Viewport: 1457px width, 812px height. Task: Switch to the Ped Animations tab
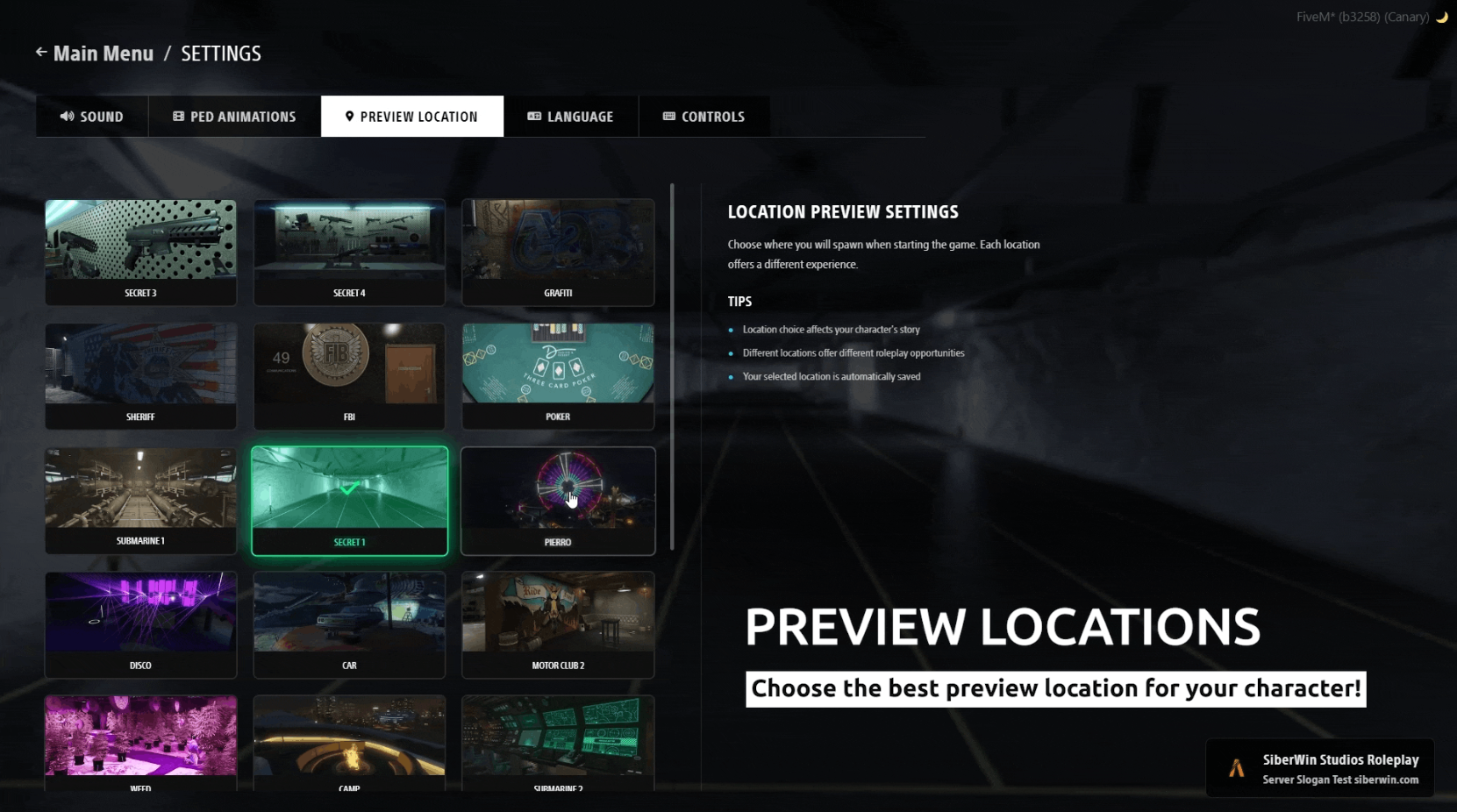pos(235,117)
